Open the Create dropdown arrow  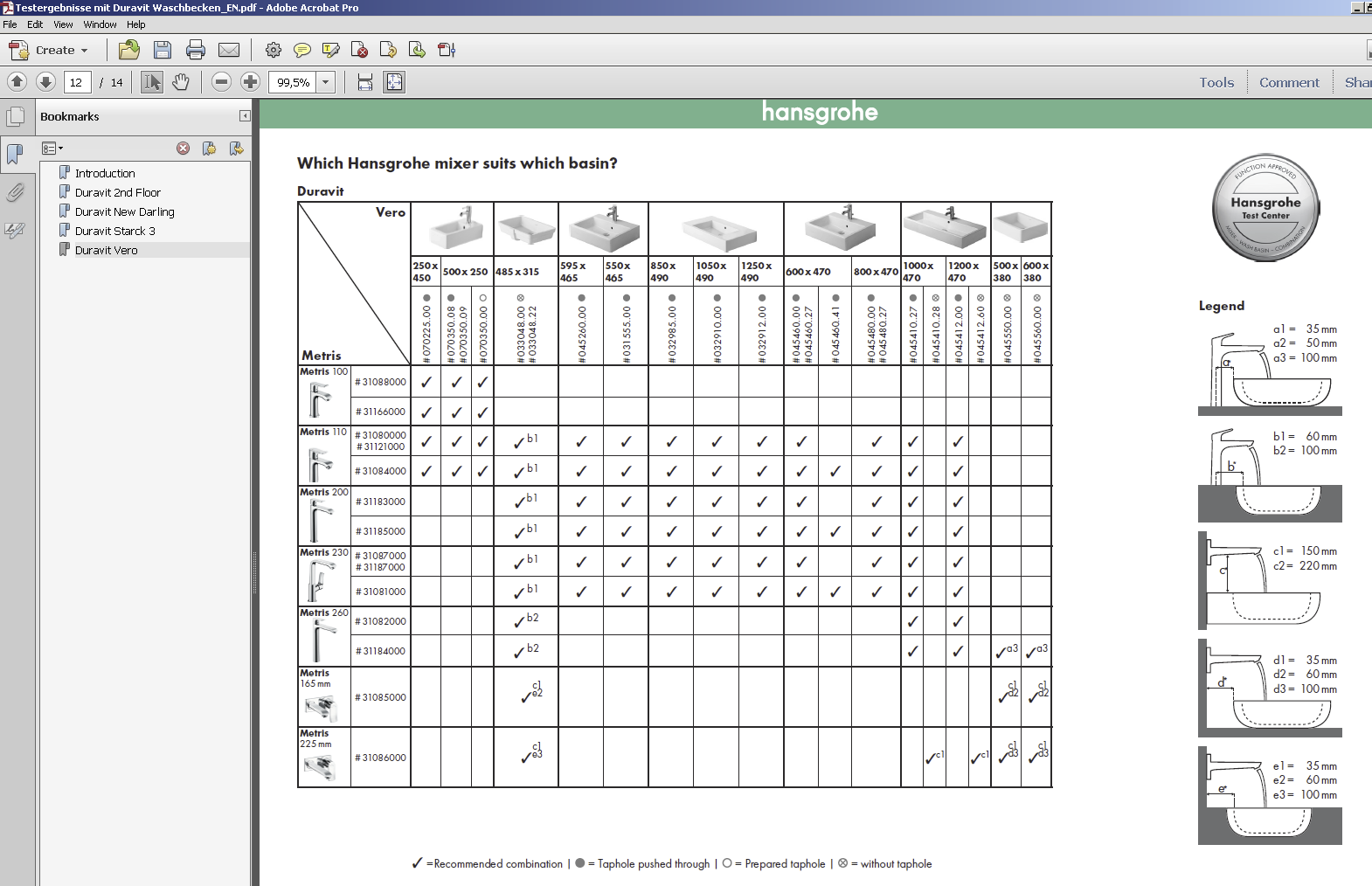pos(84,51)
